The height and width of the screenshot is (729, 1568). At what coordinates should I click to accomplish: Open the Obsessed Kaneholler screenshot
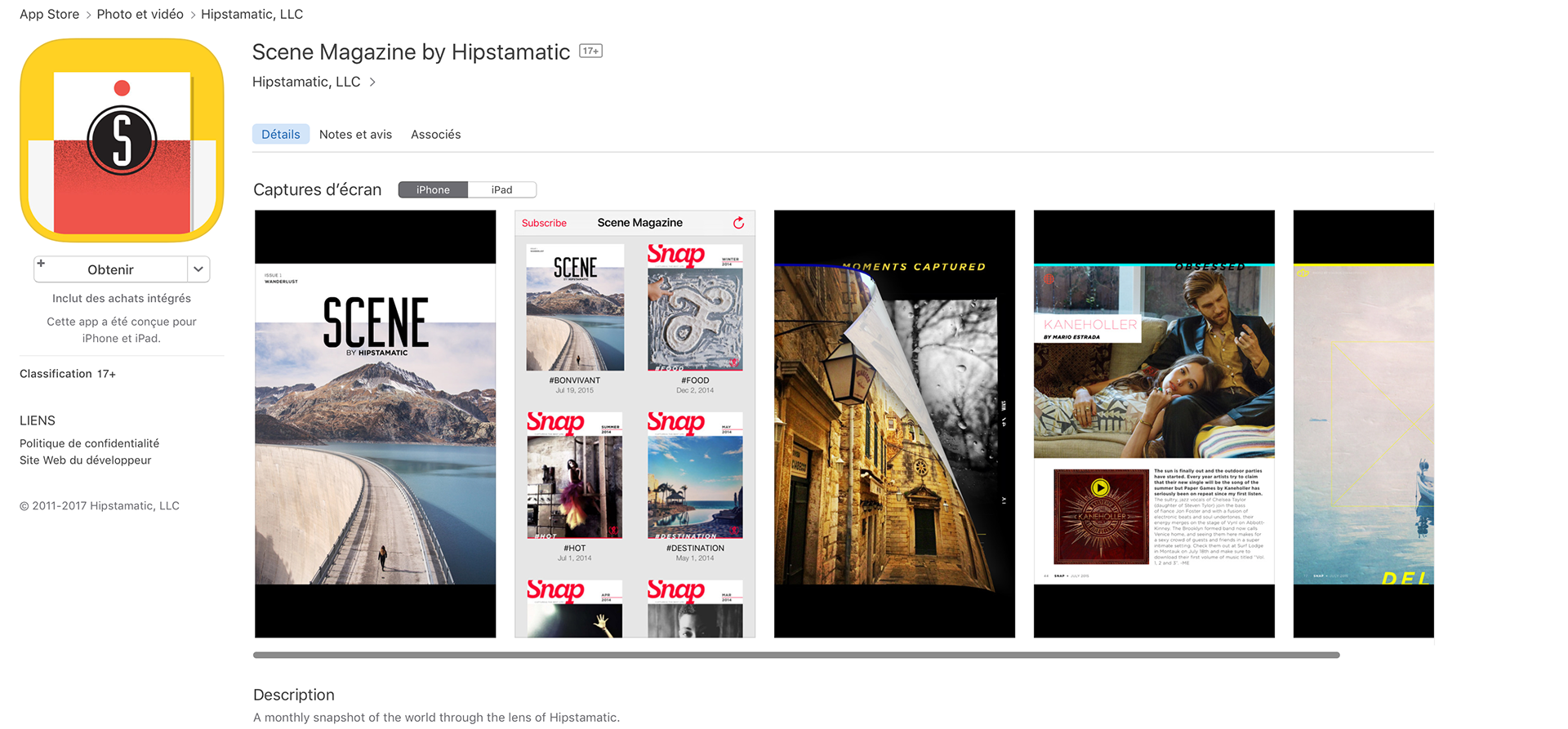pos(1154,424)
